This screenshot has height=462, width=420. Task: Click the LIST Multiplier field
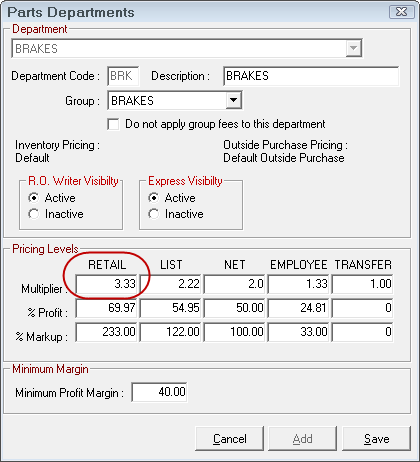170,284
